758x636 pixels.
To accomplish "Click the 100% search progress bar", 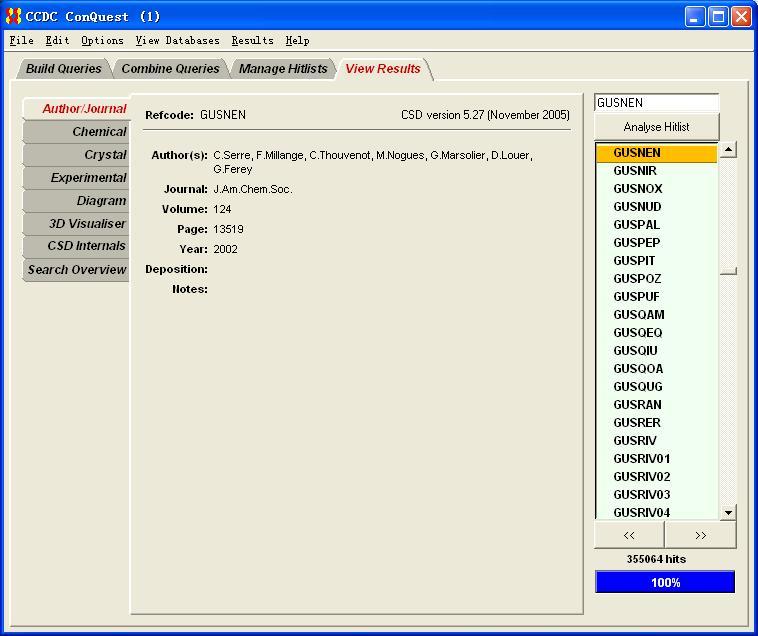I will point(664,582).
